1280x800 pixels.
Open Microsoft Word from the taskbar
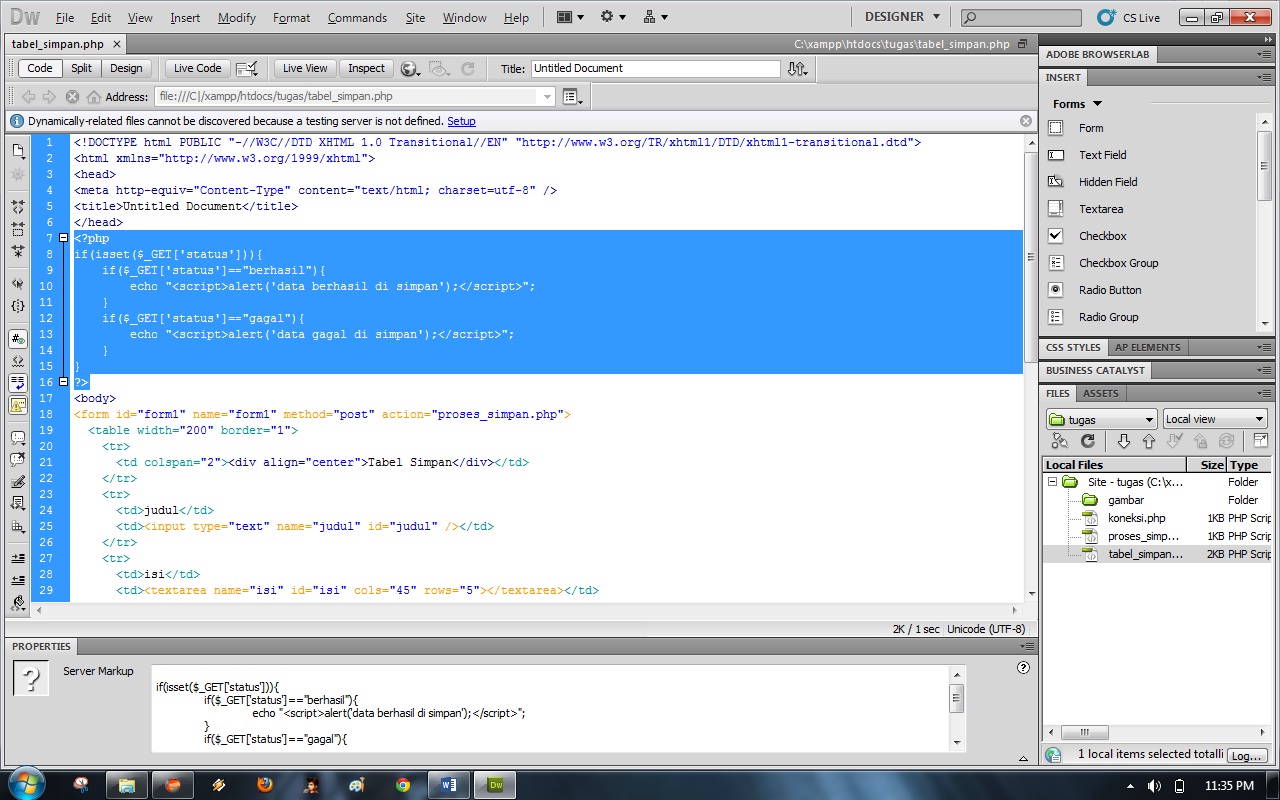[448, 785]
